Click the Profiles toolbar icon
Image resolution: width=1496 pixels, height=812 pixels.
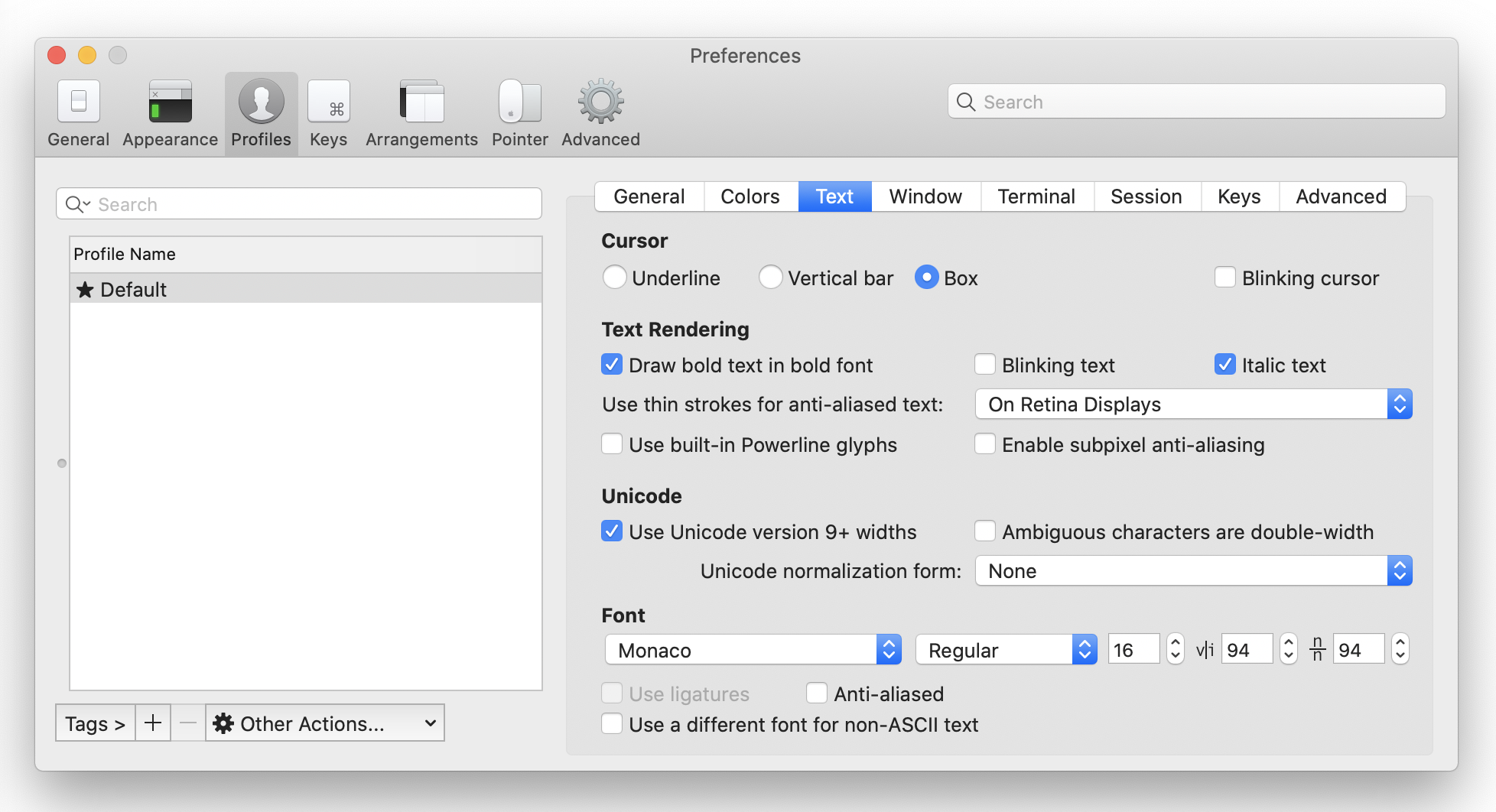click(x=260, y=112)
